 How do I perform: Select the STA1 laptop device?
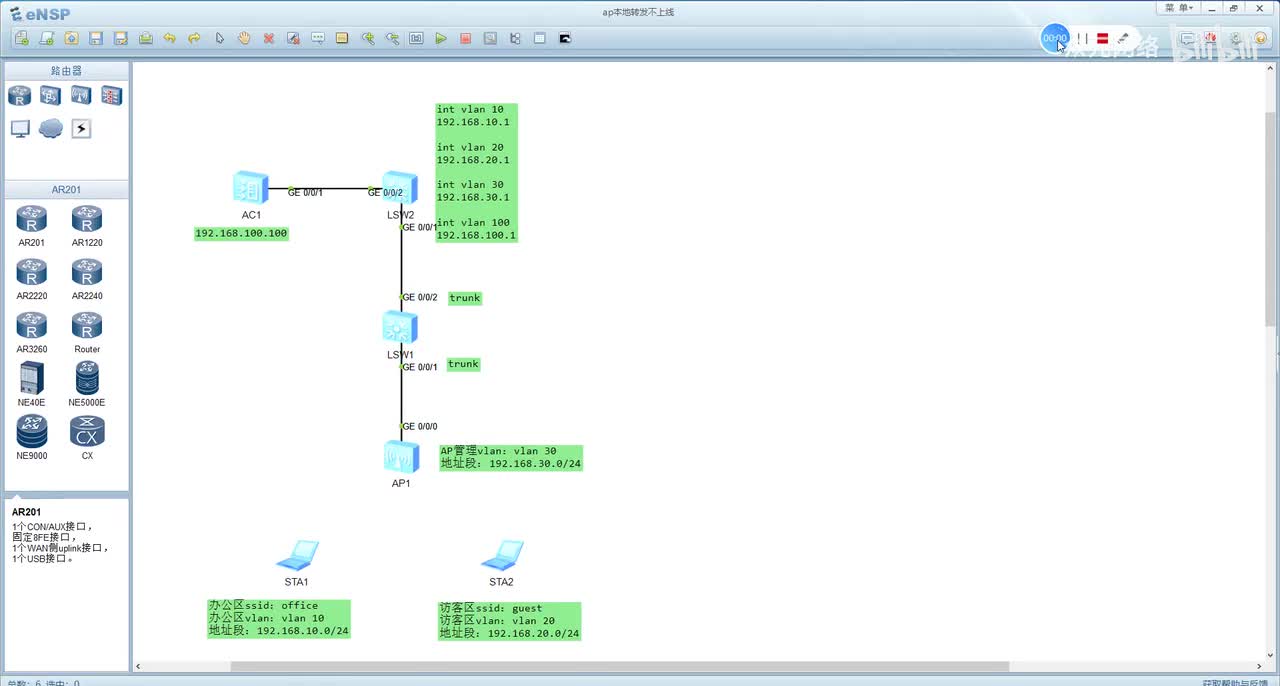(x=297, y=556)
